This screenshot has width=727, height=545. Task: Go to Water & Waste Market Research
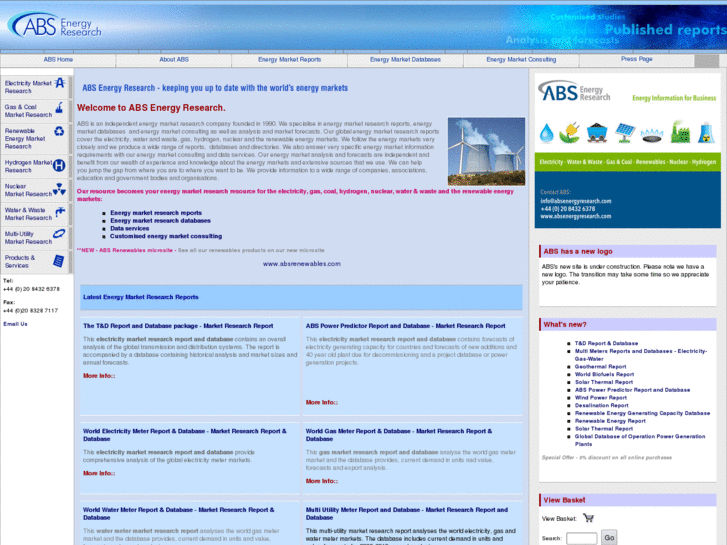pyautogui.click(x=28, y=214)
